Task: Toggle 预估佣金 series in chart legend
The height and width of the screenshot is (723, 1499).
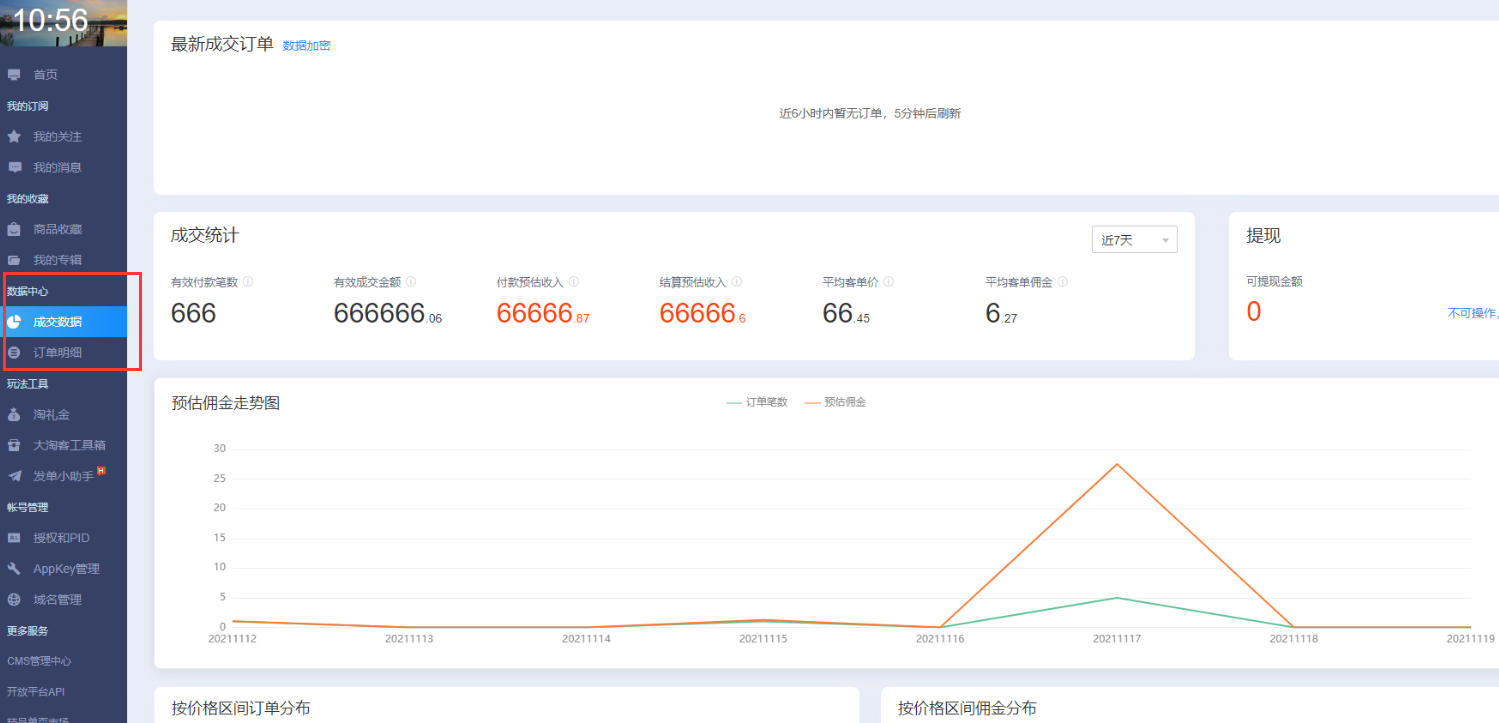Action: (835, 402)
